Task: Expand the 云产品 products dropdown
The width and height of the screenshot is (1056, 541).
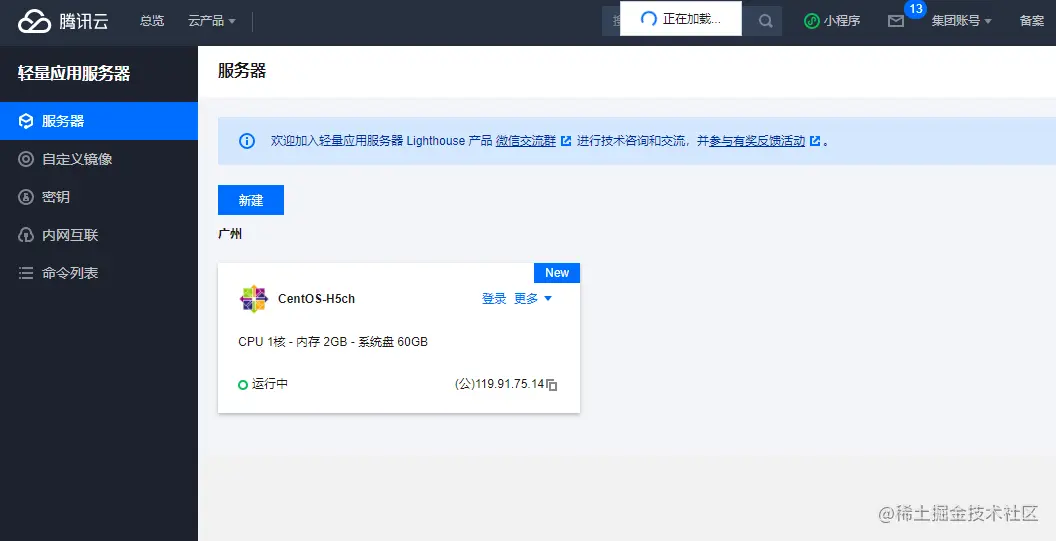Action: (211, 21)
